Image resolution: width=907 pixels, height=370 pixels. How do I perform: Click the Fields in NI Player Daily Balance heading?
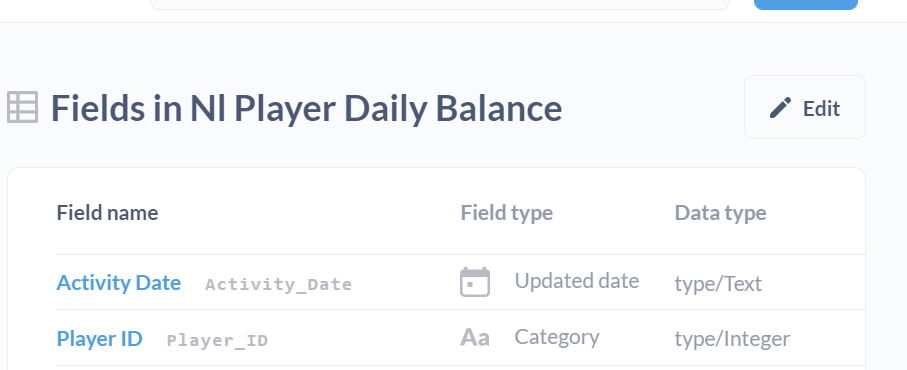(307, 108)
